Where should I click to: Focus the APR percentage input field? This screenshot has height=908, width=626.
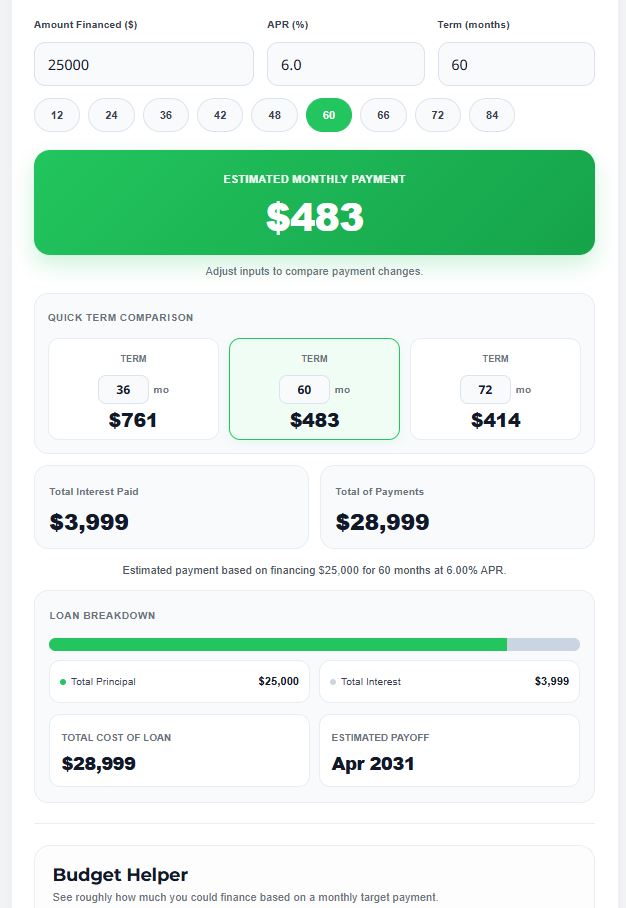pyautogui.click(x=346, y=64)
